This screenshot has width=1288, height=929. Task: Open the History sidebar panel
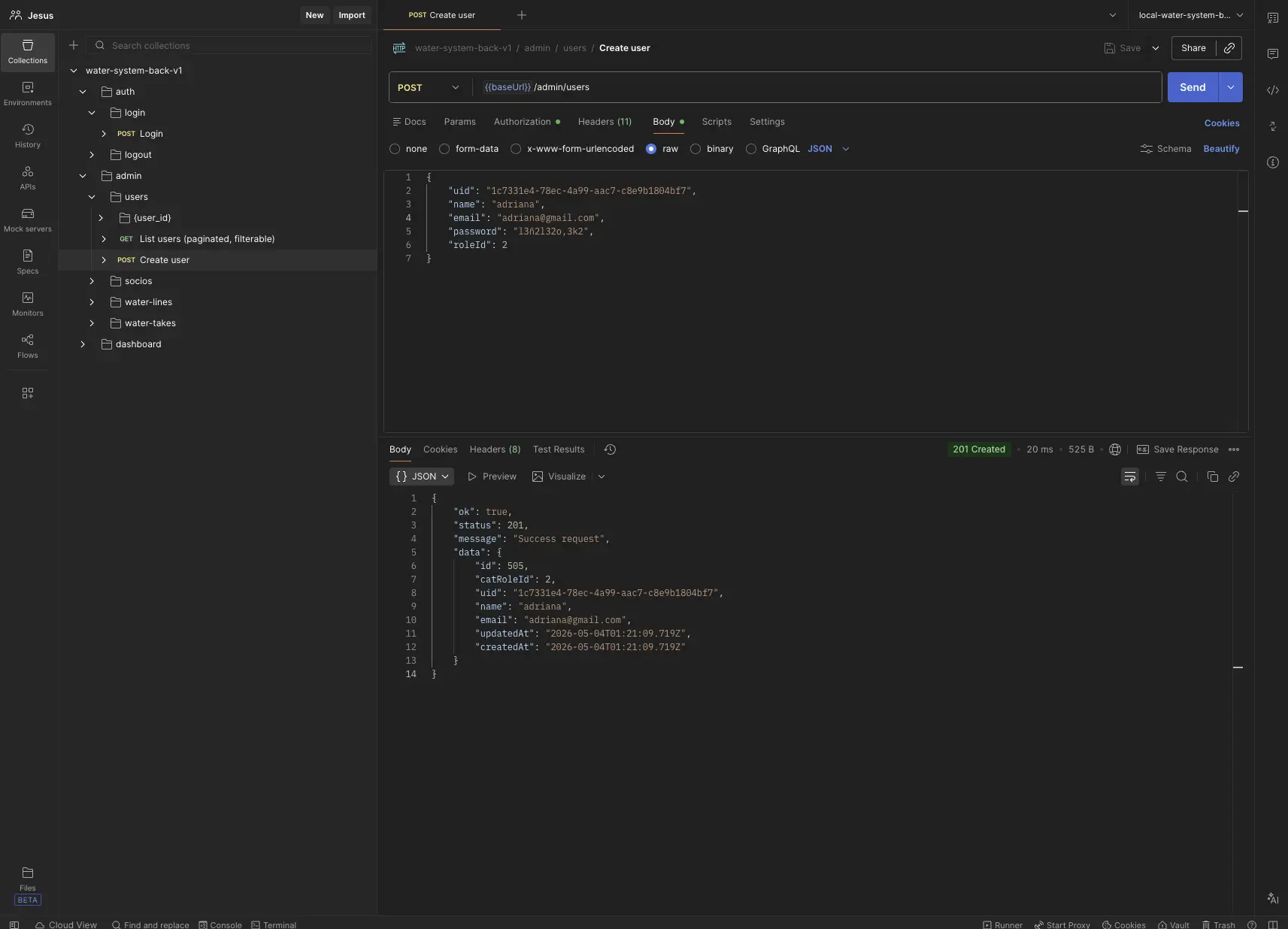[28, 136]
